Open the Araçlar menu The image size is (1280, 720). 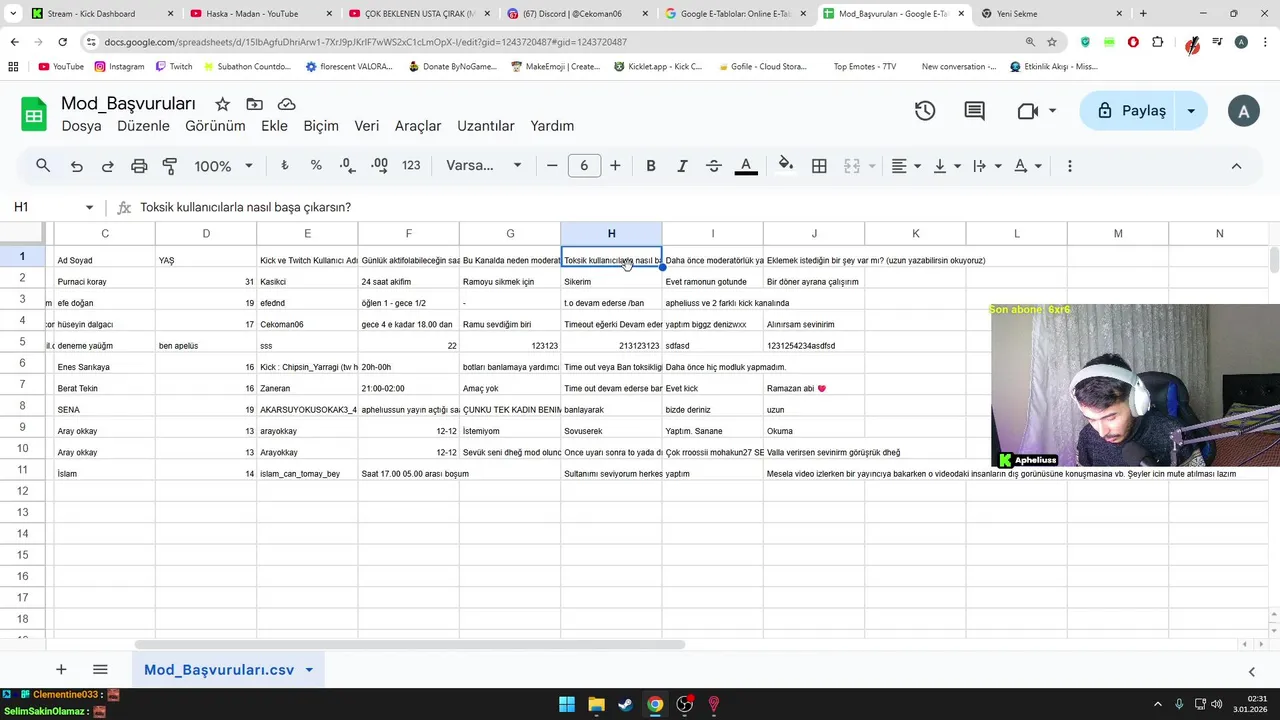[418, 126]
